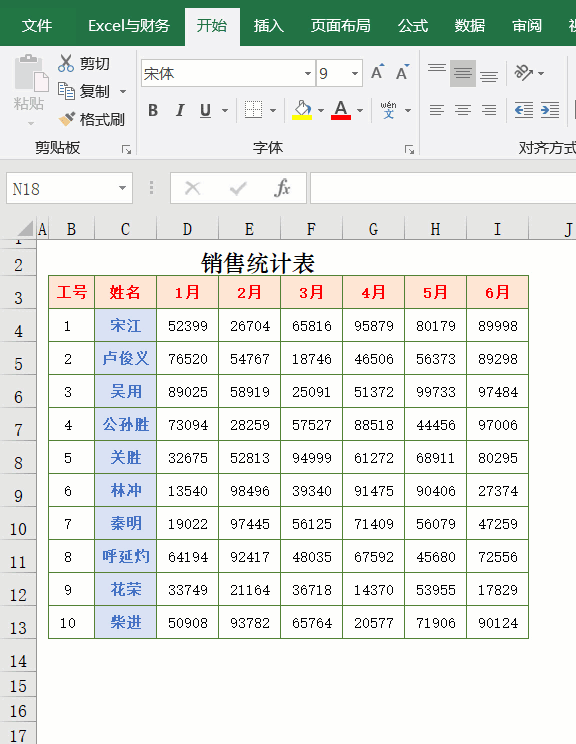Decrease font size with small A icon
This screenshot has height=744, width=576.
pos(403,72)
